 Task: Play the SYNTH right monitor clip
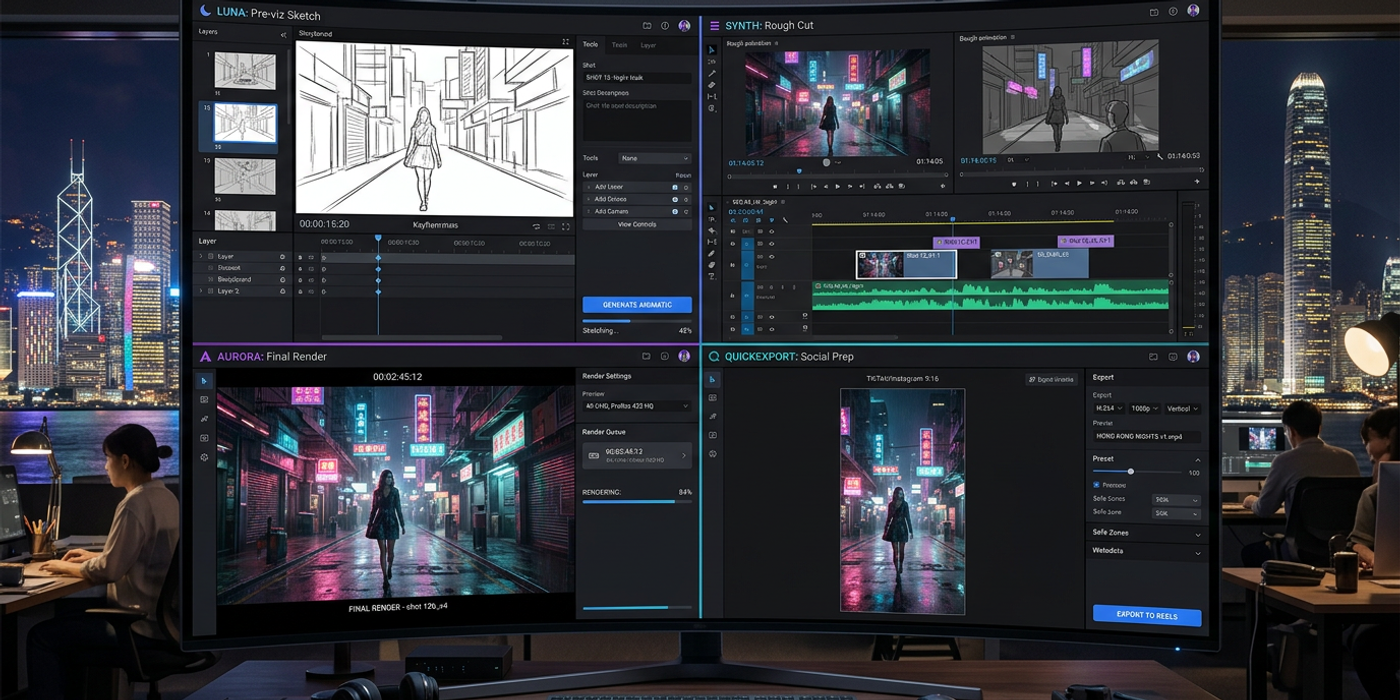click(x=1079, y=183)
